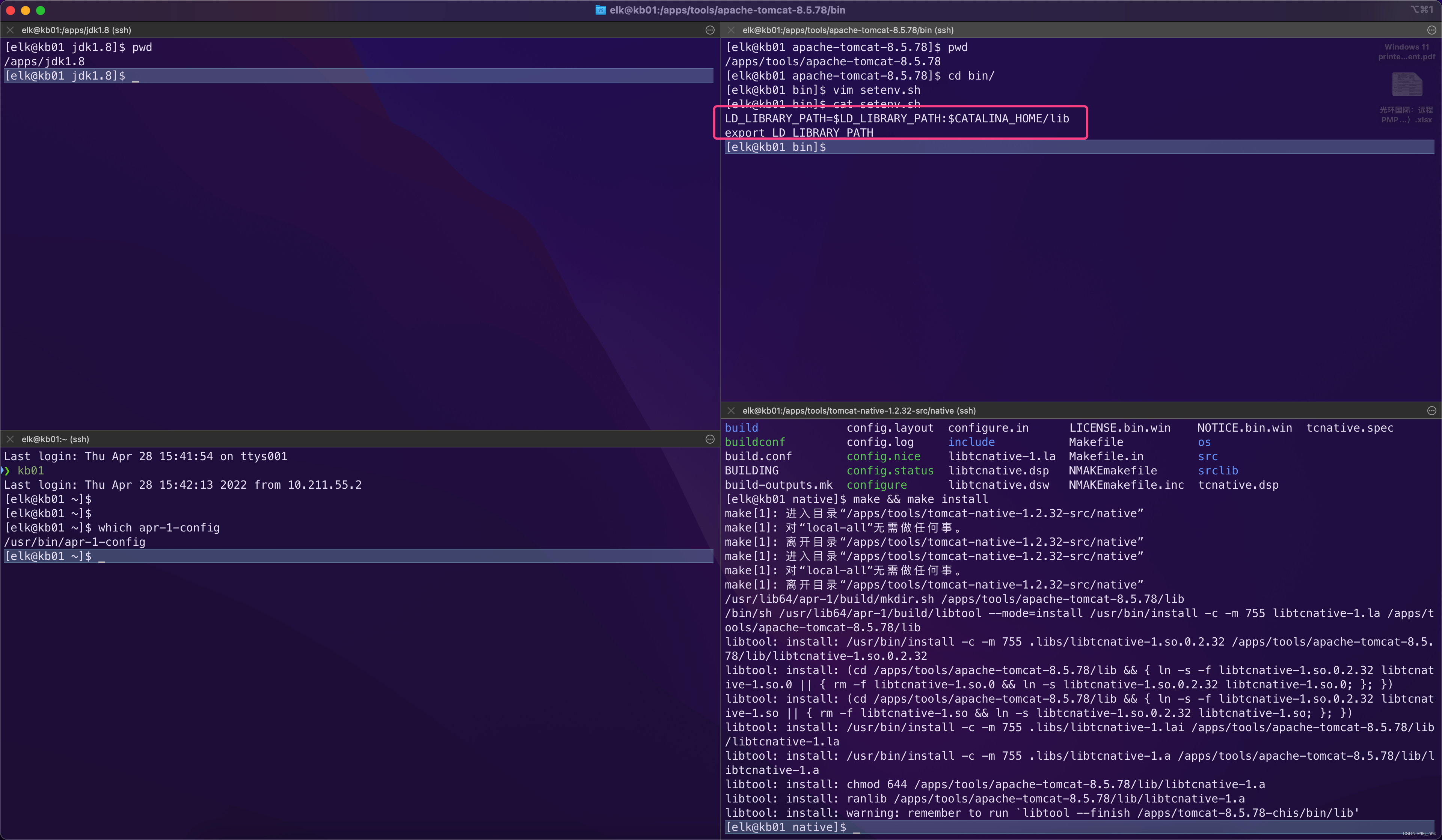Open options menu icon of native pane
The image size is (1442, 840).
pos(1431,411)
